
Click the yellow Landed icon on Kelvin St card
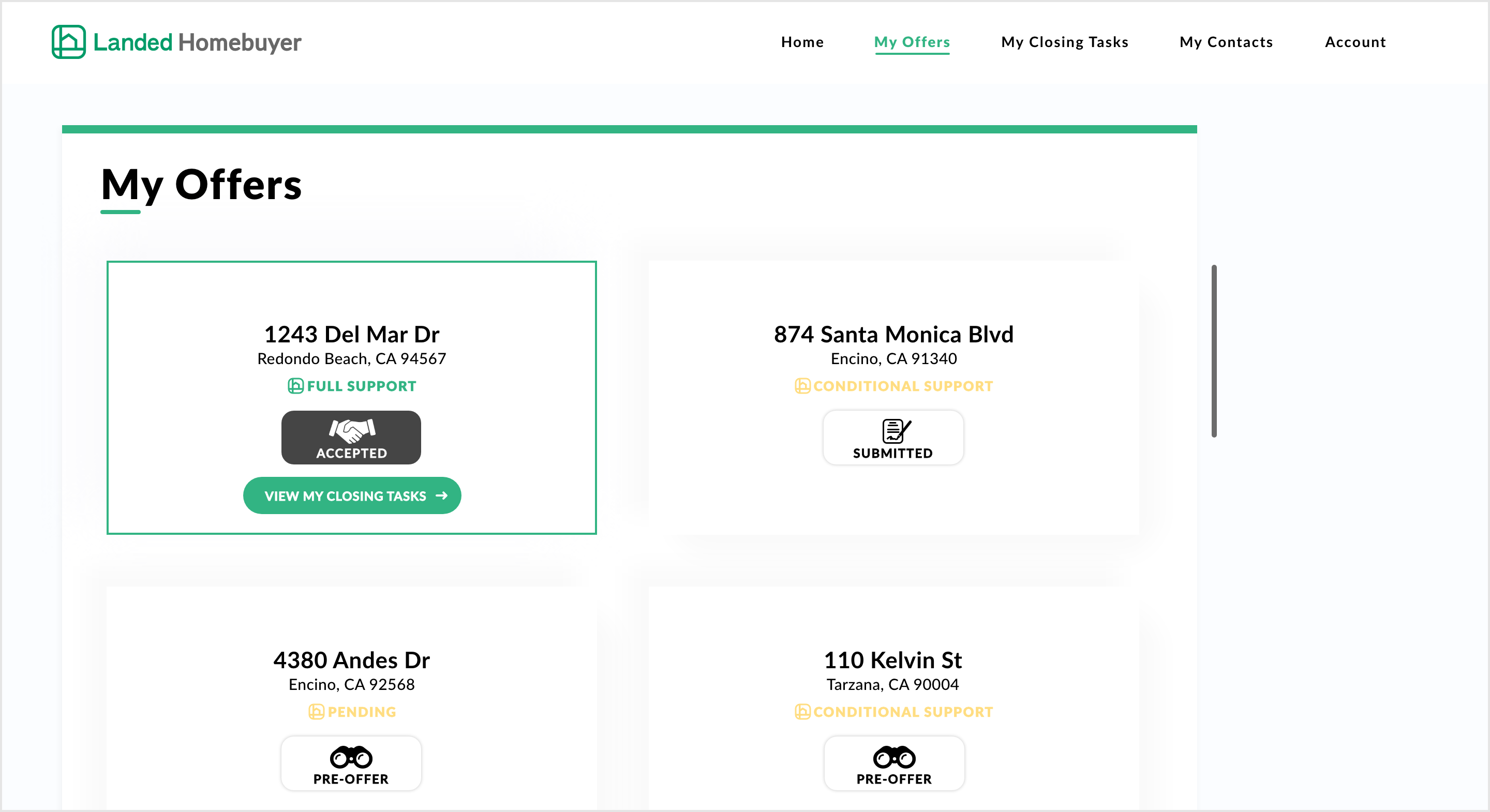802,711
